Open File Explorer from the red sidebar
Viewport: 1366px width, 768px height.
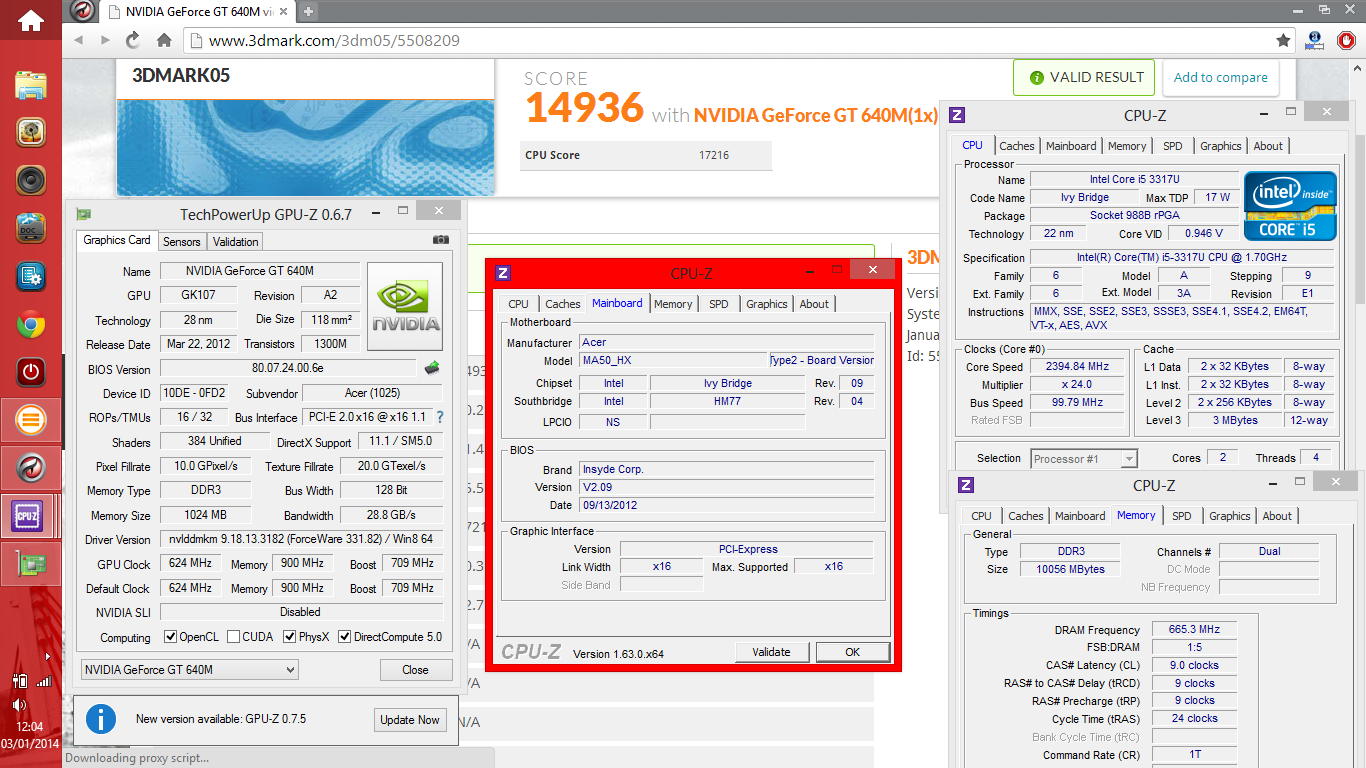pyautogui.click(x=31, y=84)
